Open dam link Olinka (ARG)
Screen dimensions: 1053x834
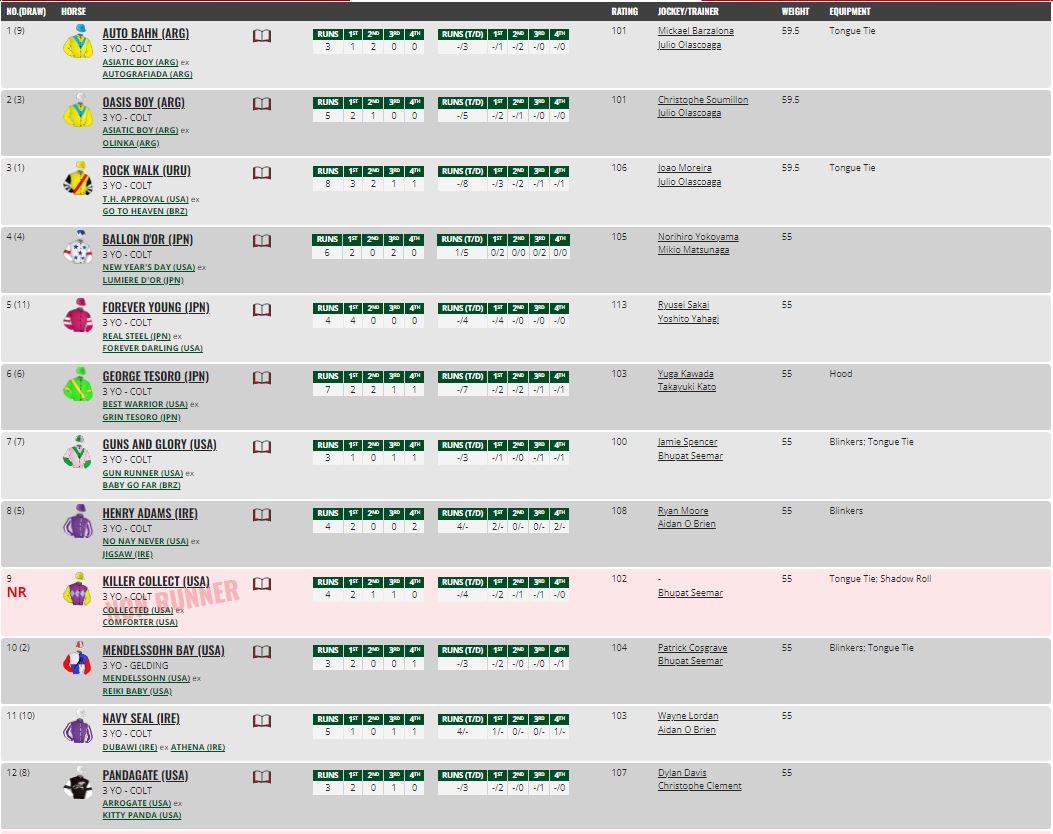click(x=130, y=143)
